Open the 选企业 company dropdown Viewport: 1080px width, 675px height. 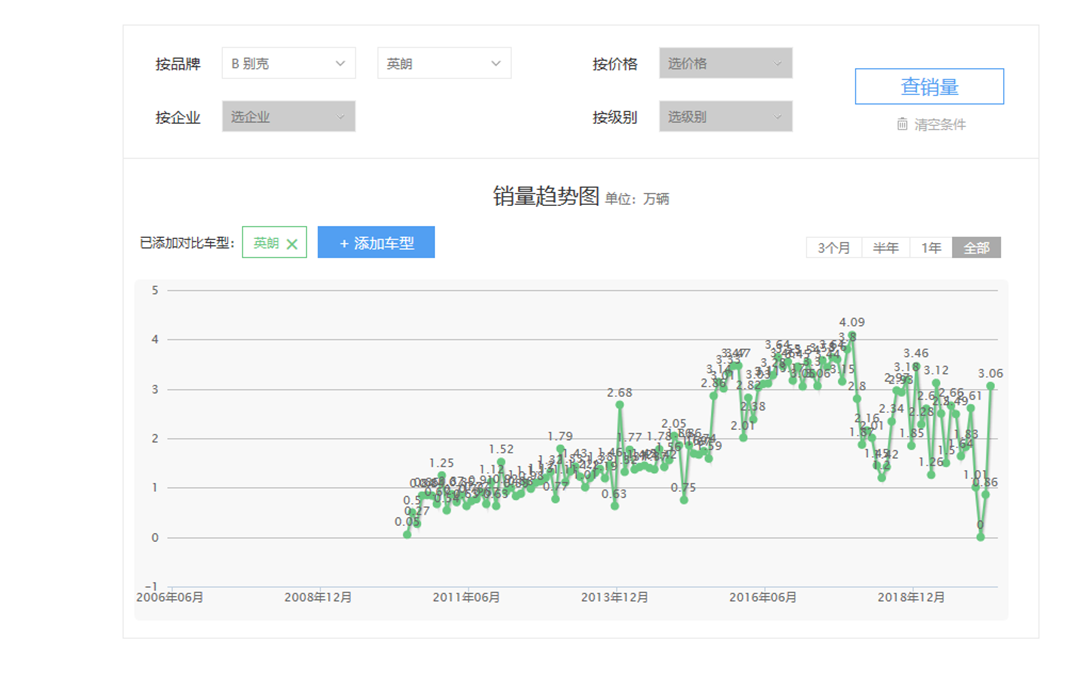288,117
